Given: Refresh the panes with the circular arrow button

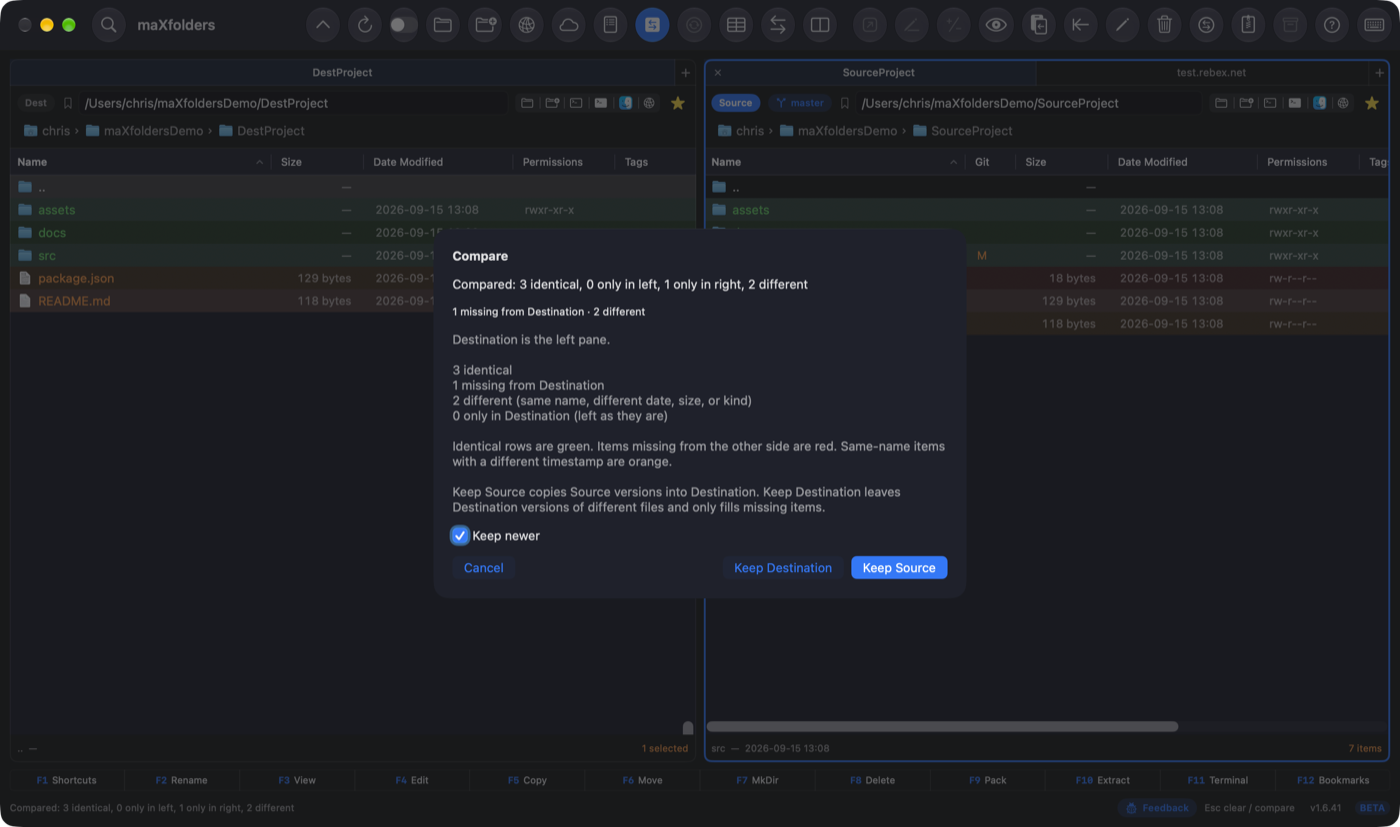Looking at the screenshot, I should (x=365, y=25).
